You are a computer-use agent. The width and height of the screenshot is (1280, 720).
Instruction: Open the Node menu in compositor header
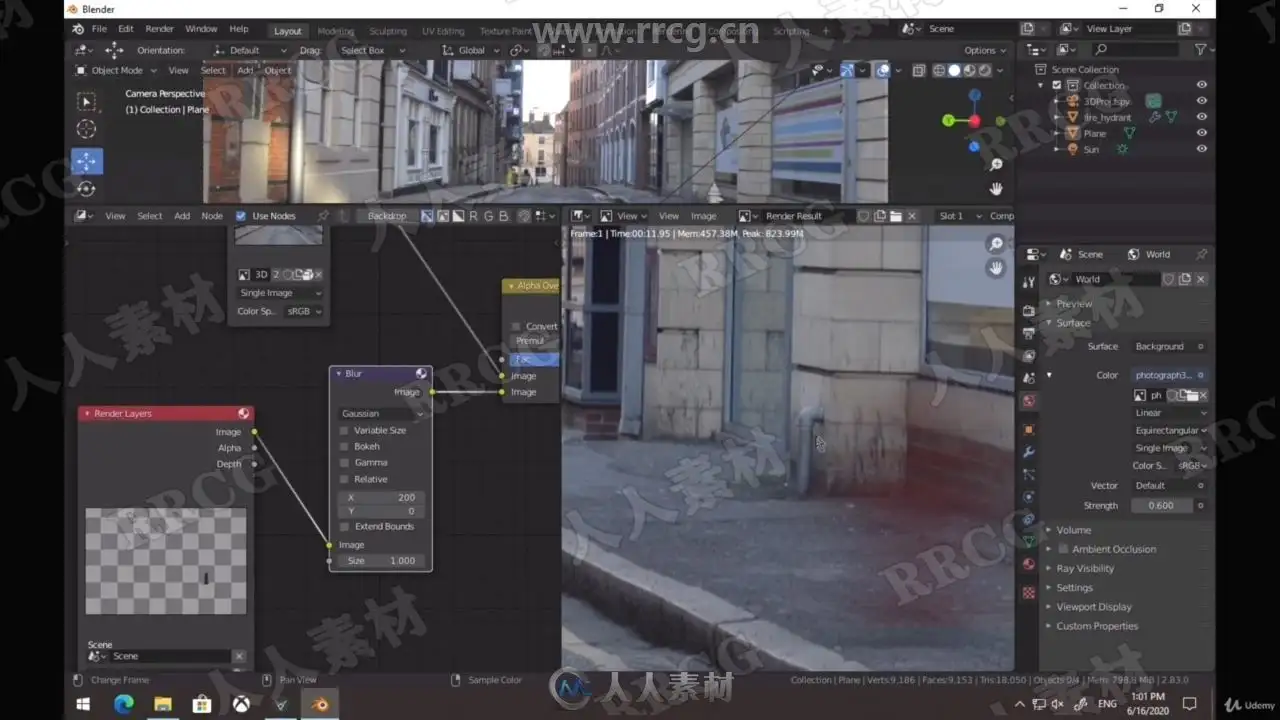tap(212, 216)
